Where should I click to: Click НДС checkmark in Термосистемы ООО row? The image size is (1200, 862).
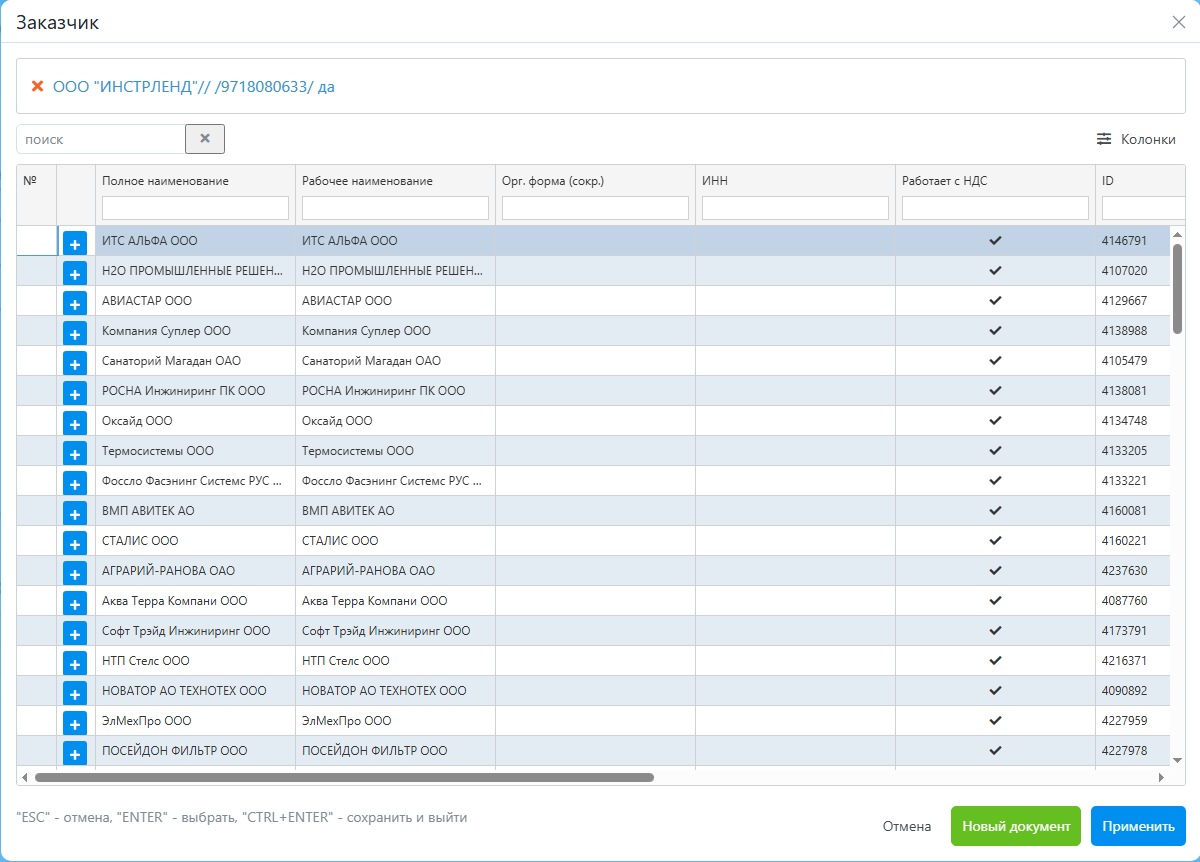coord(995,451)
